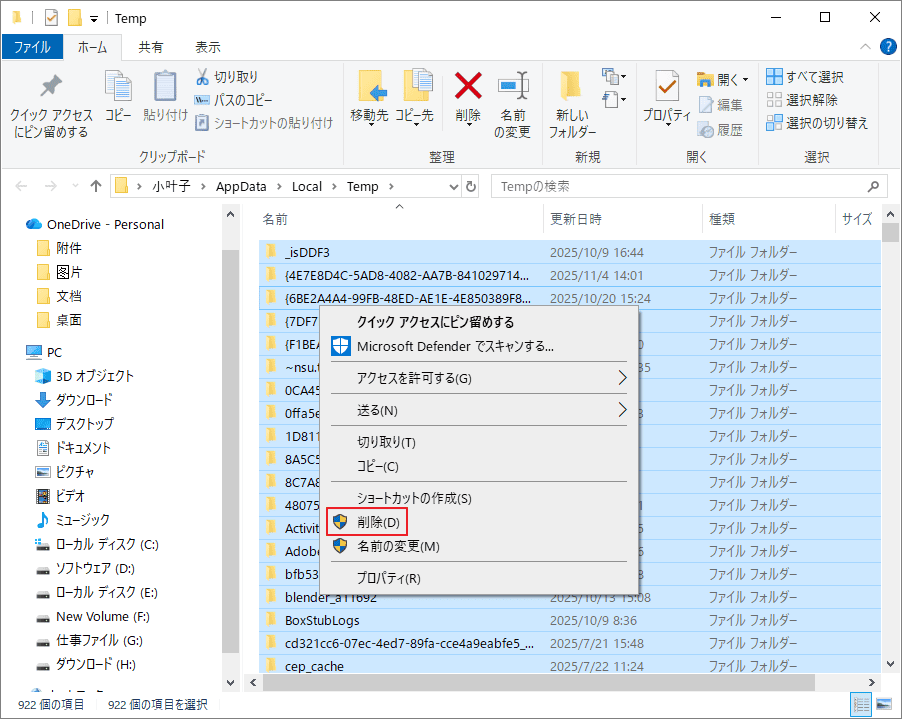Viewport: 902px width, 719px height.
Task: Collapse the ribbon with the chevron arrow
Action: click(x=864, y=45)
